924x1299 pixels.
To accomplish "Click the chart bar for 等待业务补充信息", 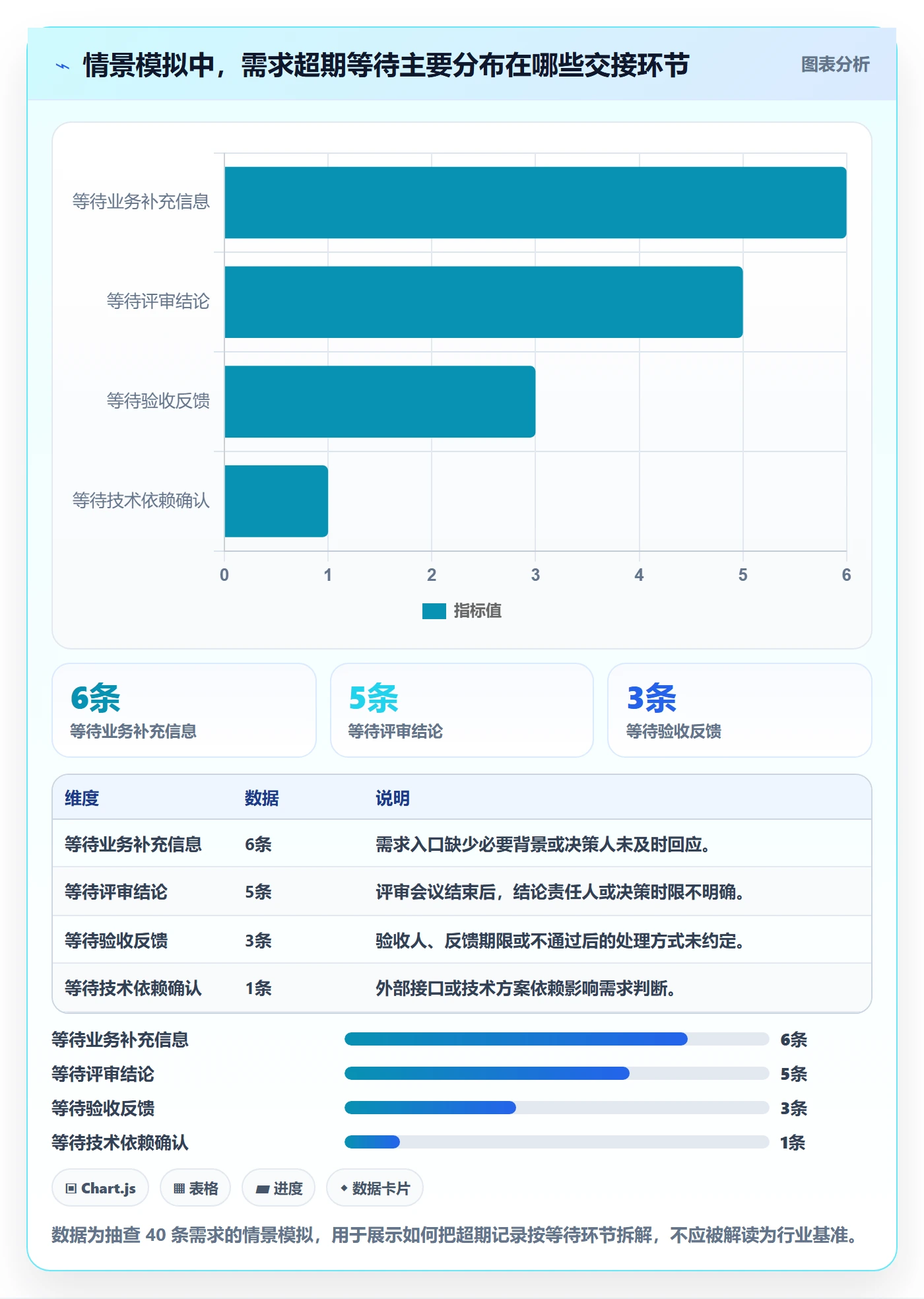I will [x=535, y=203].
